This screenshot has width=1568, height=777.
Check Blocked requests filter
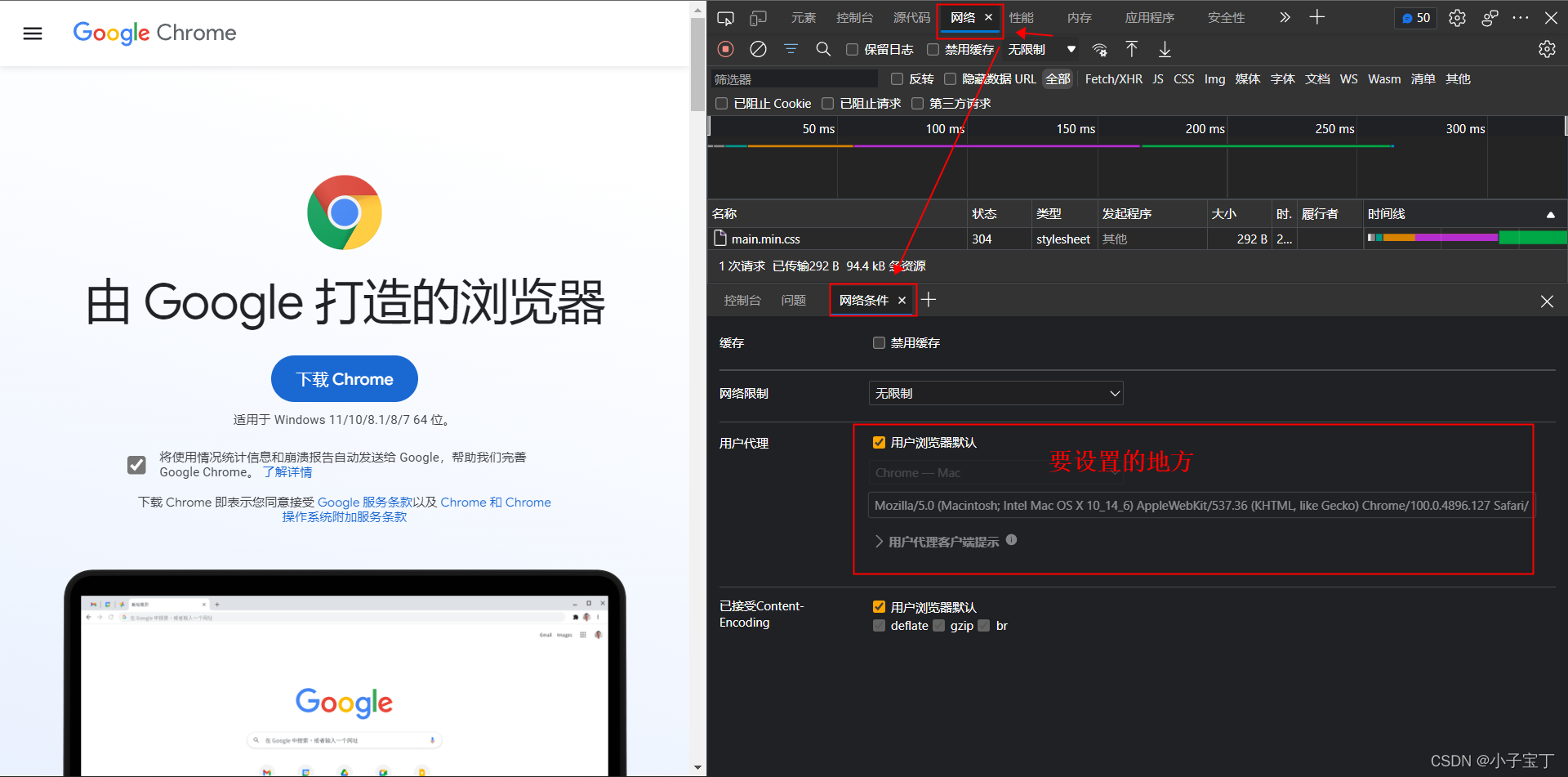[x=827, y=104]
